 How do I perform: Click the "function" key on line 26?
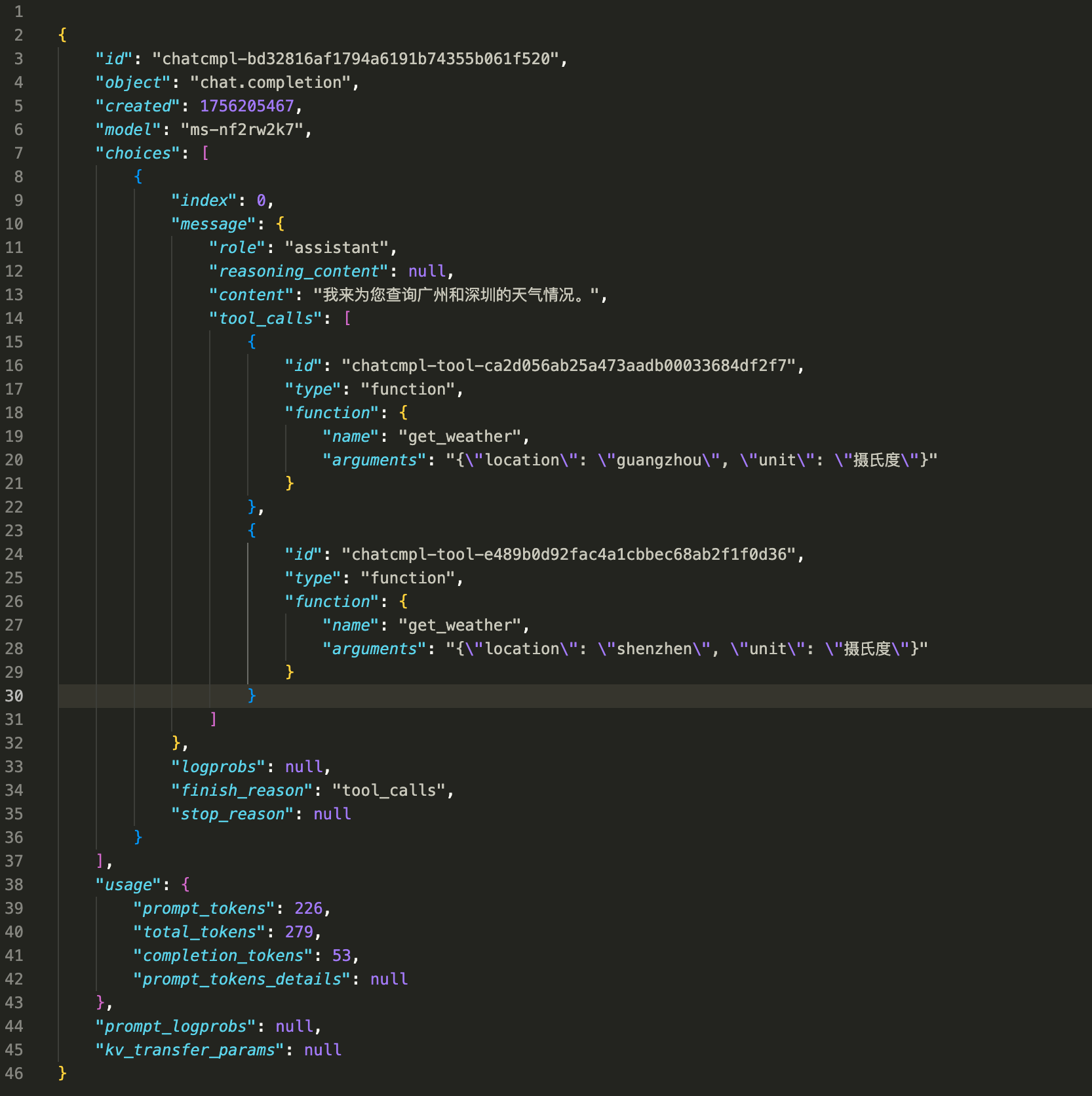[x=332, y=602]
